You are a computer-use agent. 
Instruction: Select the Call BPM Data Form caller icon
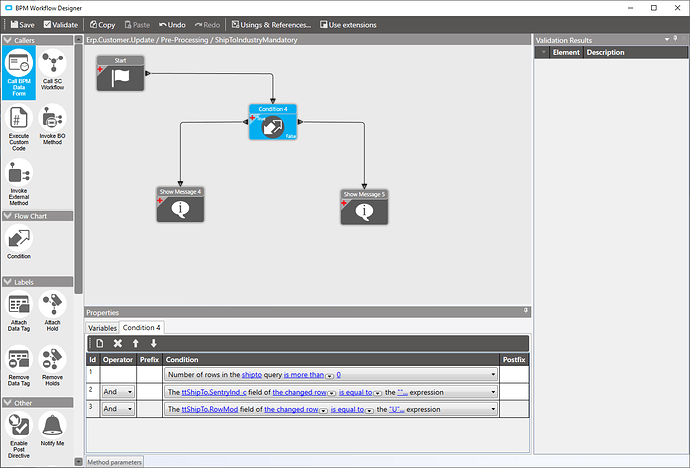[19, 73]
